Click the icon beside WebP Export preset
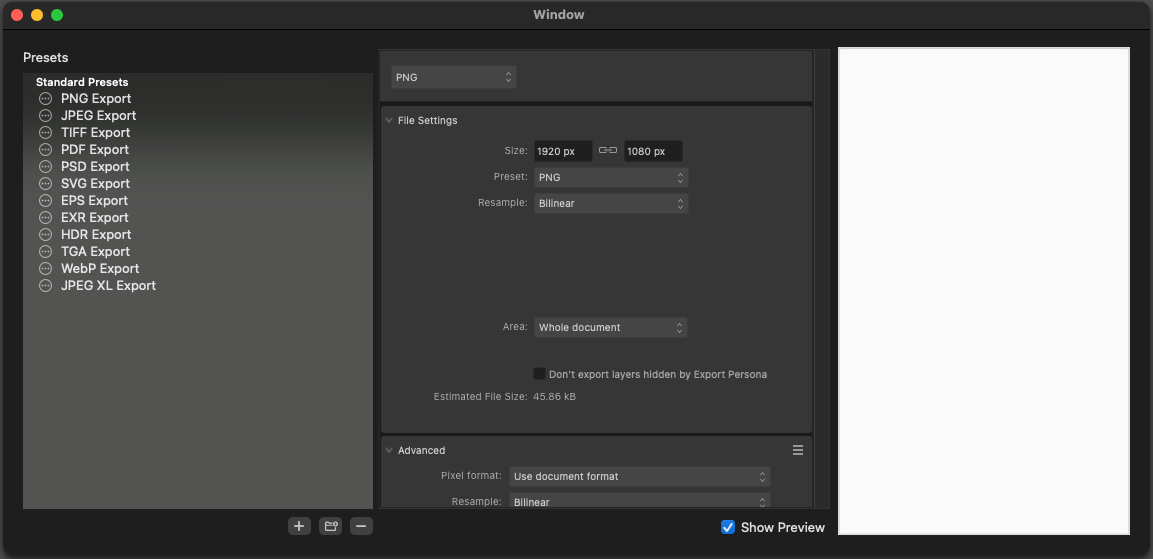The height and width of the screenshot is (559, 1153). (45, 269)
